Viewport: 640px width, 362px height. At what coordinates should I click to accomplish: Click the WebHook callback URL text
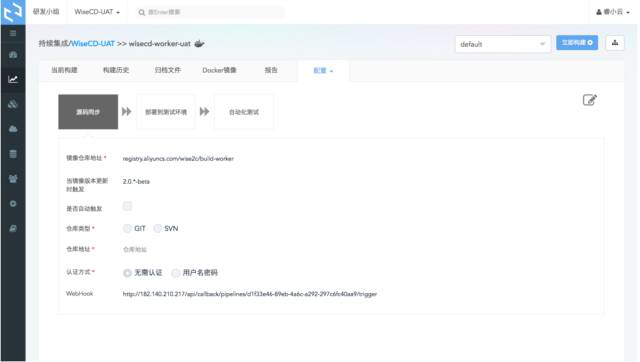(x=250, y=294)
